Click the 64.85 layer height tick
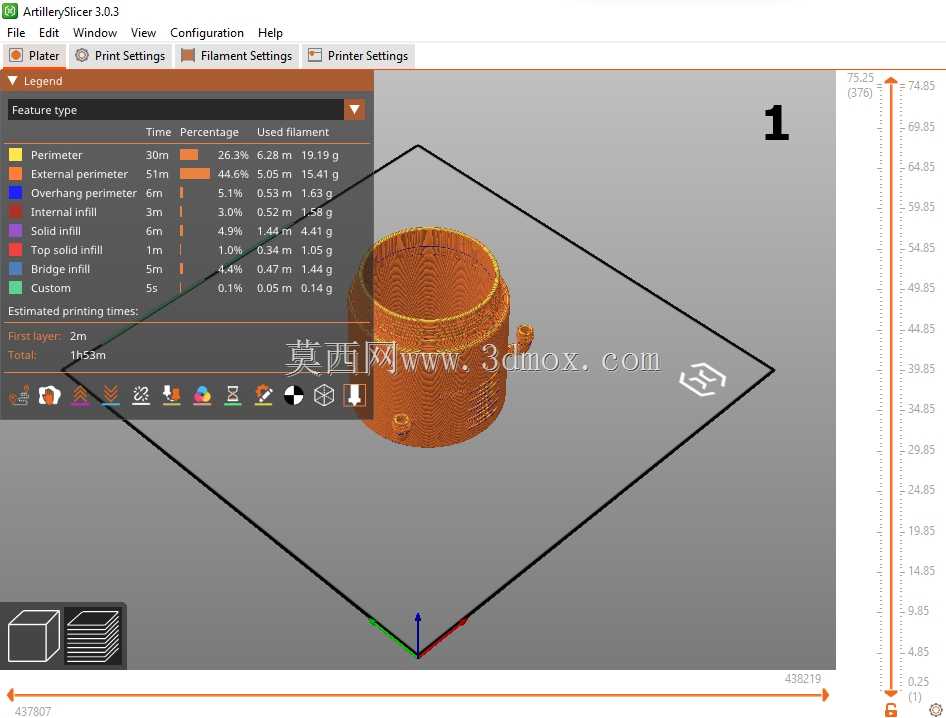 point(921,167)
